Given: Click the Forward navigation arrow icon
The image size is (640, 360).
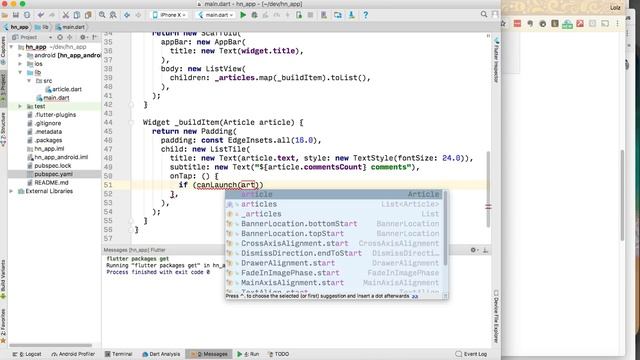Looking at the screenshot, I should coord(138,15).
